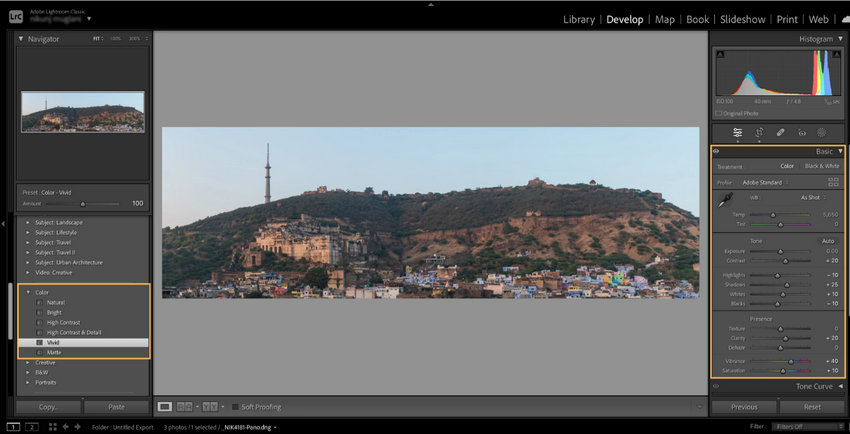The image size is (850, 434).
Task: Switch to the Print module
Action: tap(787, 20)
